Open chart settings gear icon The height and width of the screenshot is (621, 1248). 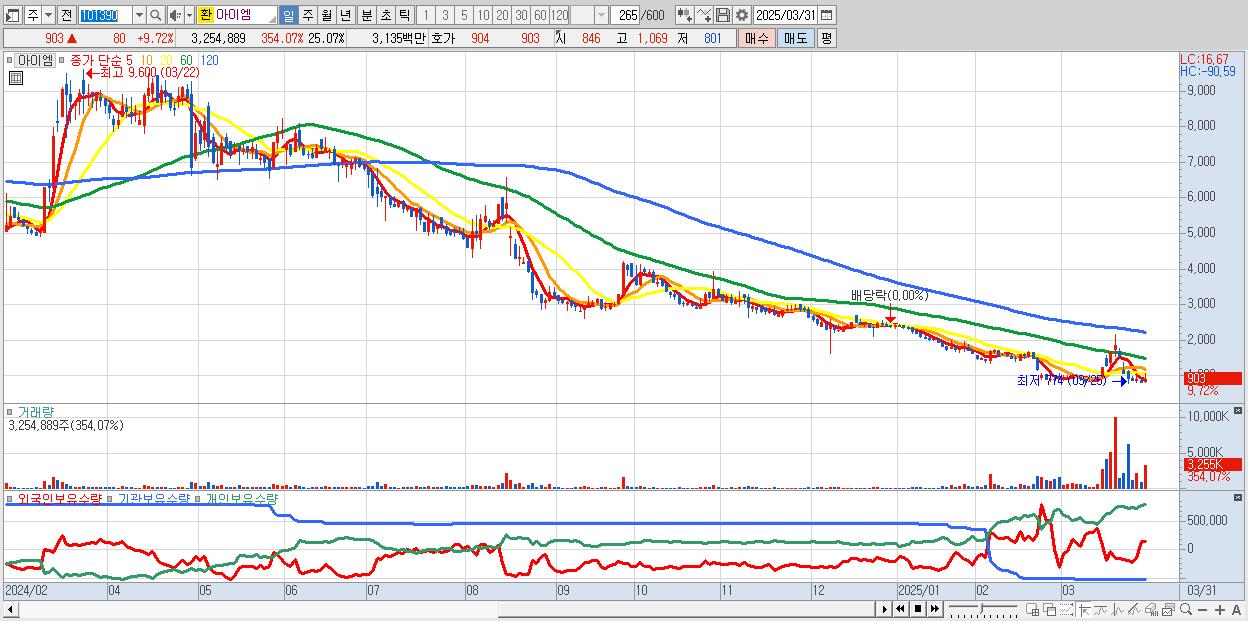point(742,15)
